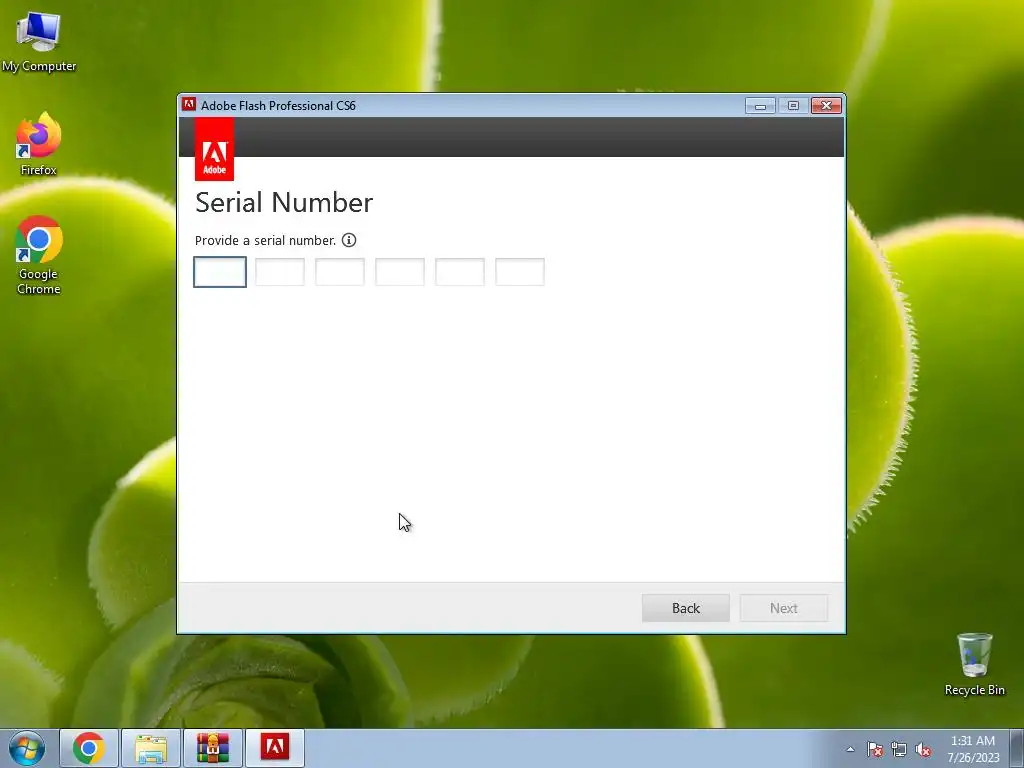This screenshot has width=1024, height=768.
Task: Click the Adobe logo in installer header
Action: click(x=214, y=150)
